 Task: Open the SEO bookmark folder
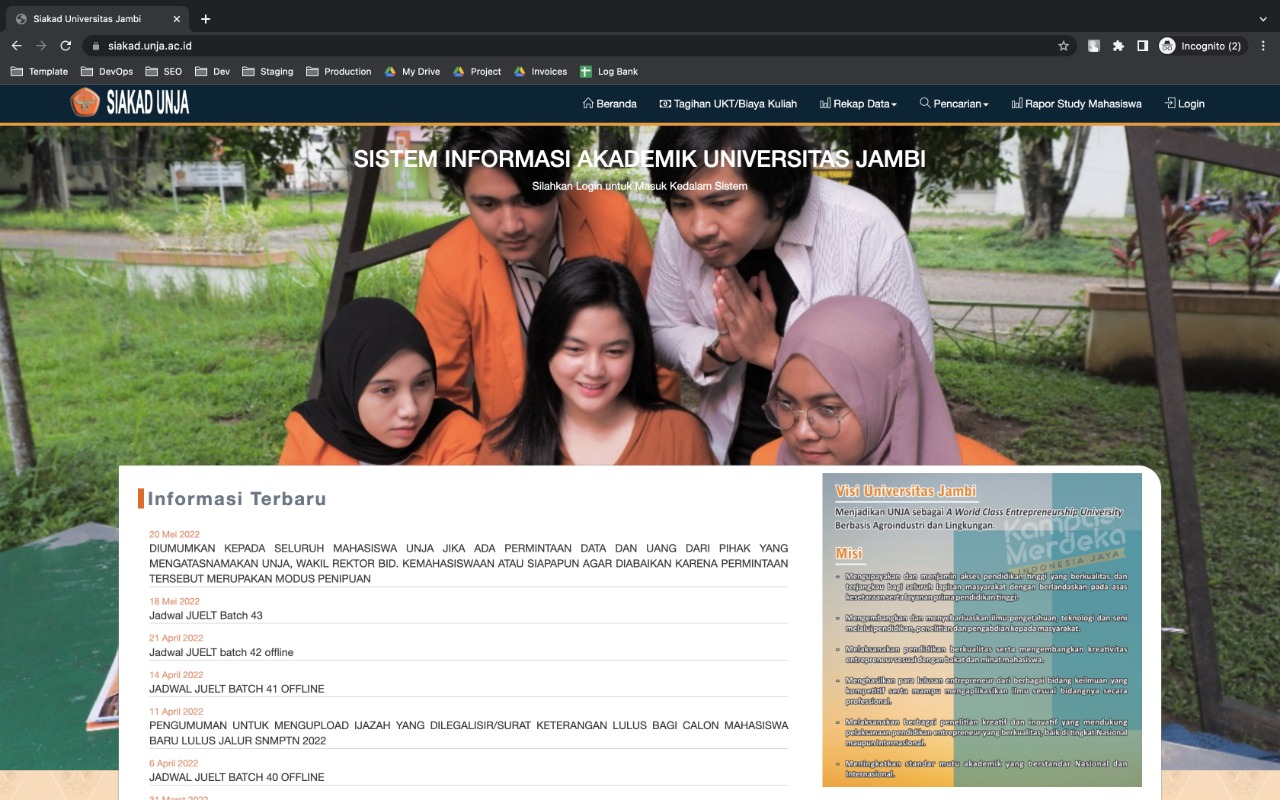click(164, 72)
